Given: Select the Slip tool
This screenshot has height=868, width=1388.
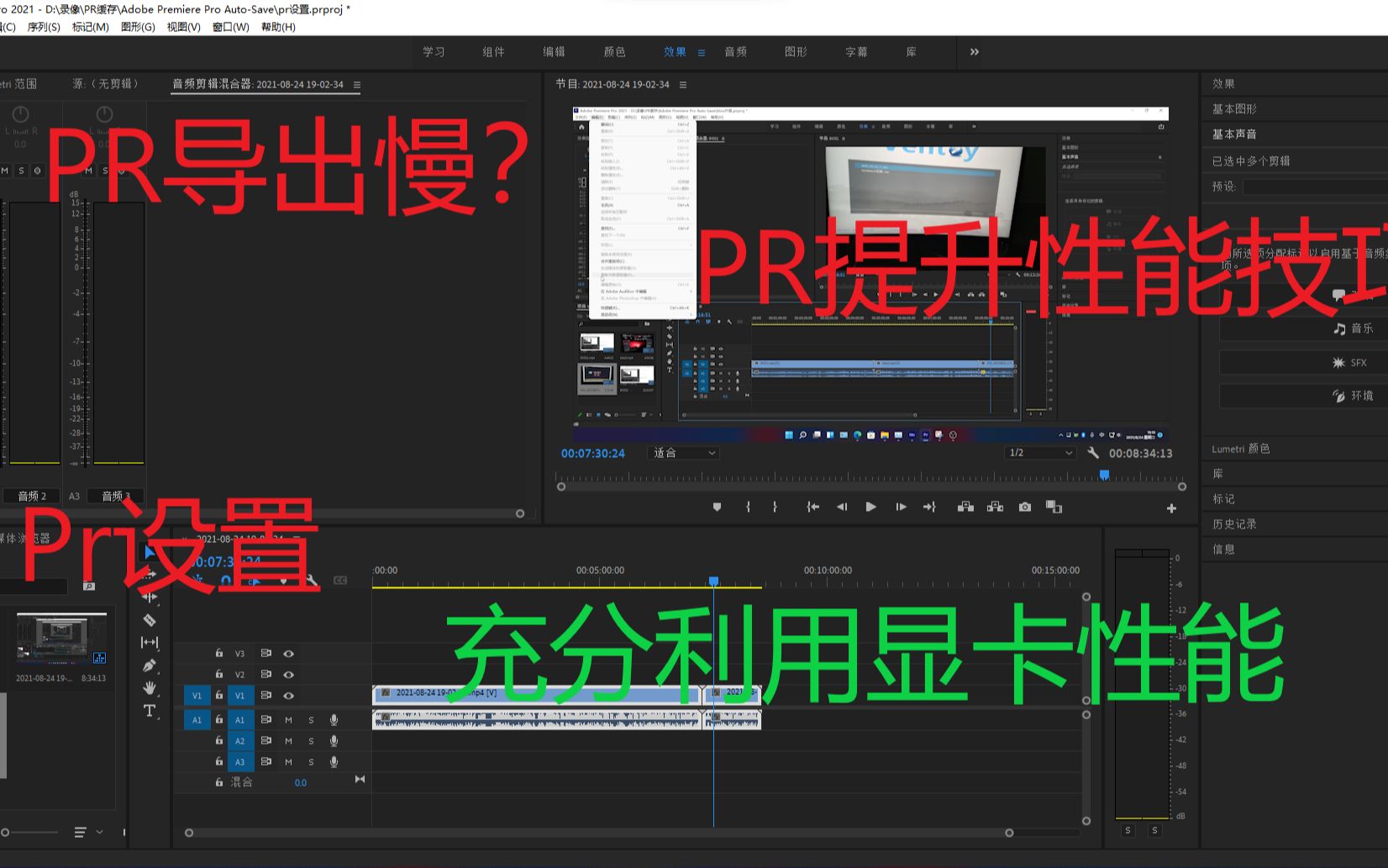Looking at the screenshot, I should (x=150, y=643).
